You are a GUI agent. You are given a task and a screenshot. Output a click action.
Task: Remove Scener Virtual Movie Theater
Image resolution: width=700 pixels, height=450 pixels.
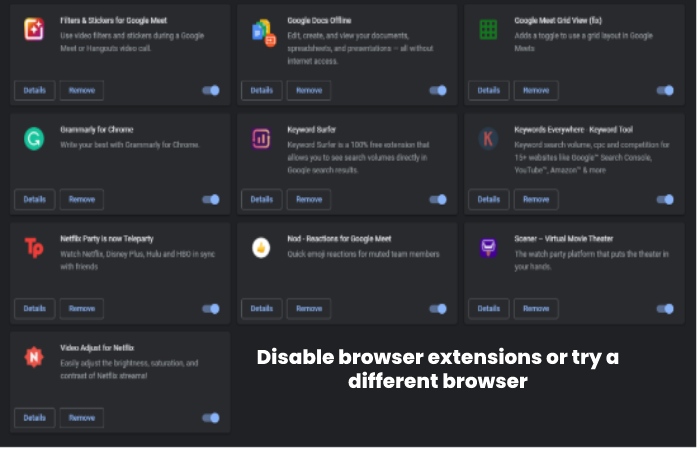pos(536,309)
